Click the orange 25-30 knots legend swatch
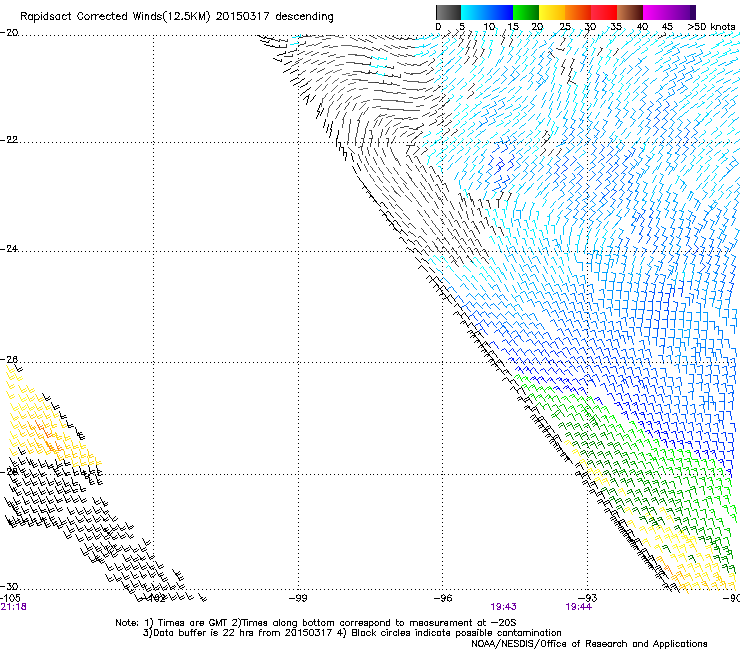 click(x=578, y=12)
